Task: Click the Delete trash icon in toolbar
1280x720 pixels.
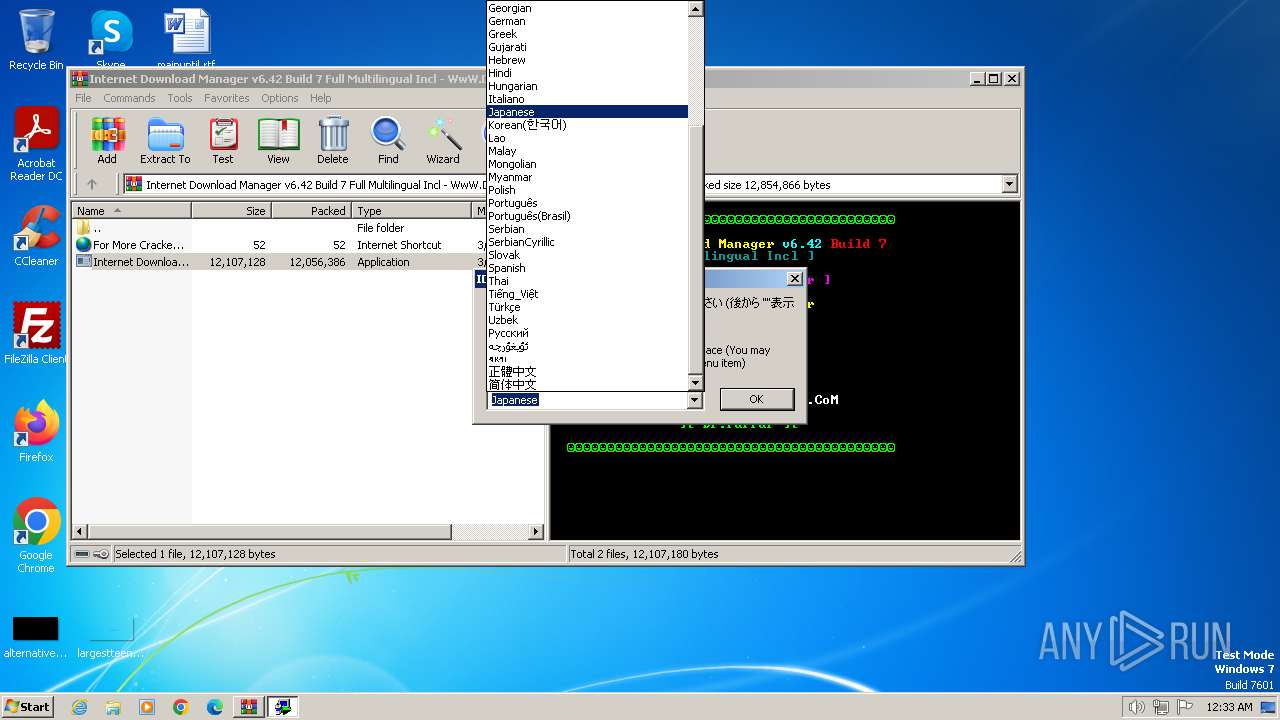Action: pos(333,140)
